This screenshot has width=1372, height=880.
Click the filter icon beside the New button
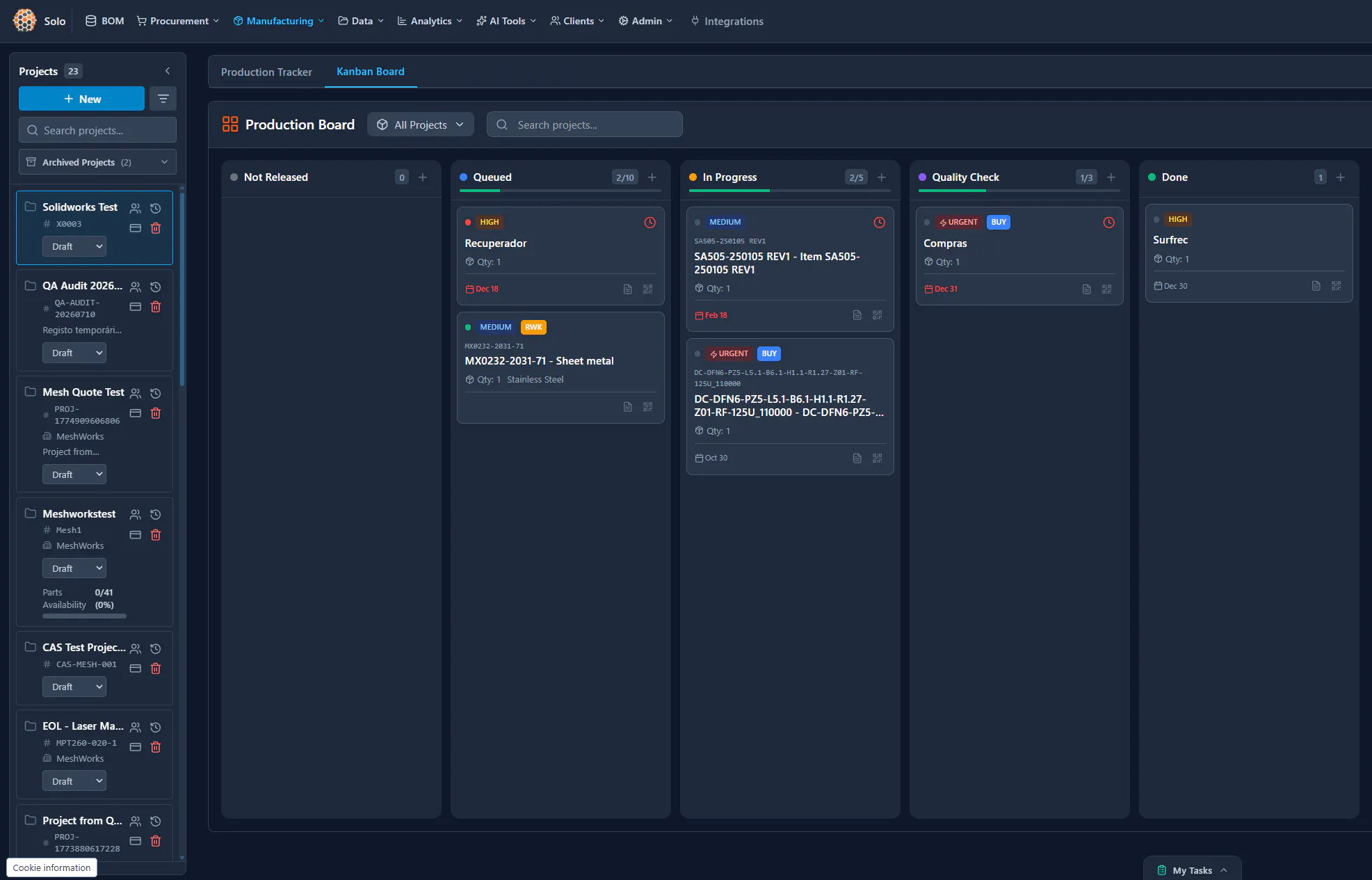[163, 99]
